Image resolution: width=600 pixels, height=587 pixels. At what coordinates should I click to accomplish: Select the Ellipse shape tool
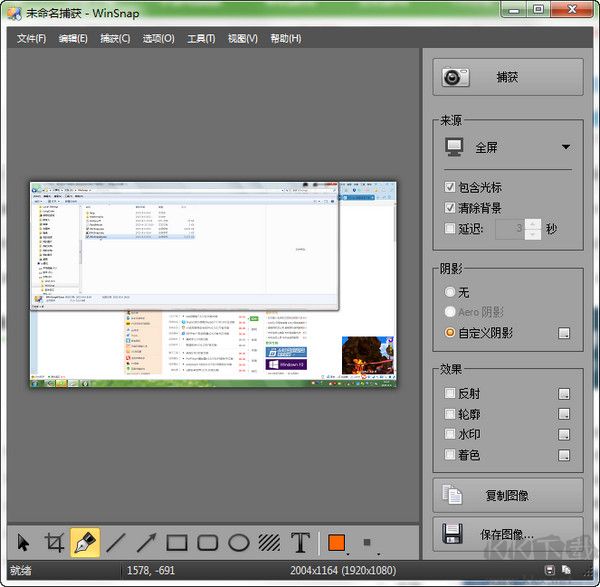coord(239,543)
